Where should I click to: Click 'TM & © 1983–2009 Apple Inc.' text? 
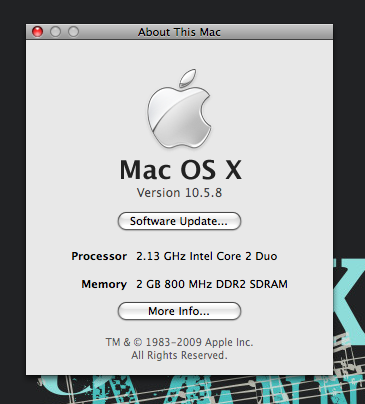(x=179, y=342)
